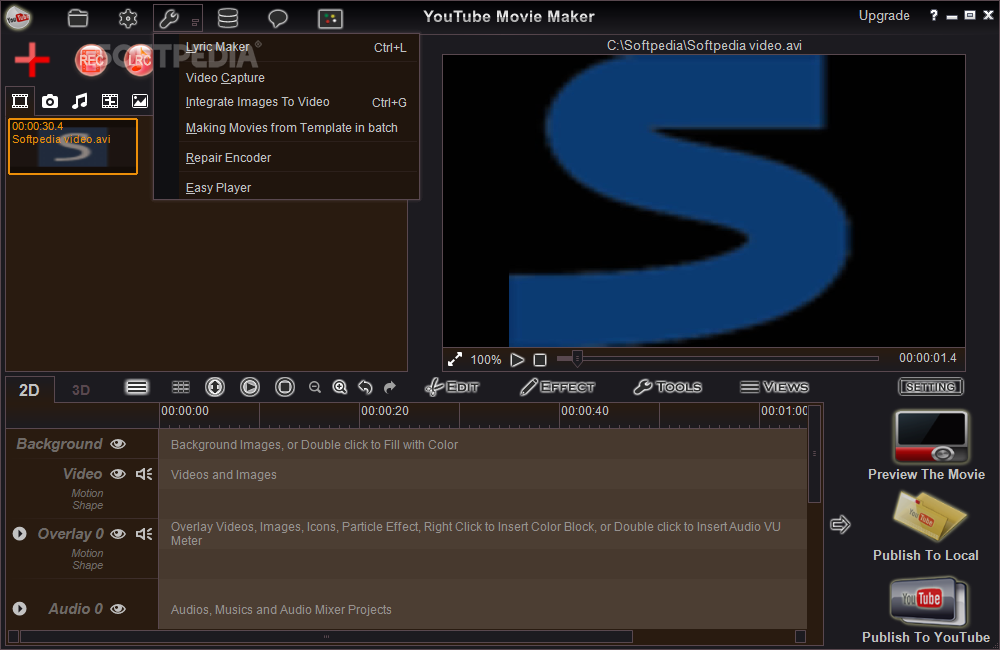This screenshot has height=650, width=1000.
Task: Open the EFFECT menu
Action: pyautogui.click(x=557, y=387)
